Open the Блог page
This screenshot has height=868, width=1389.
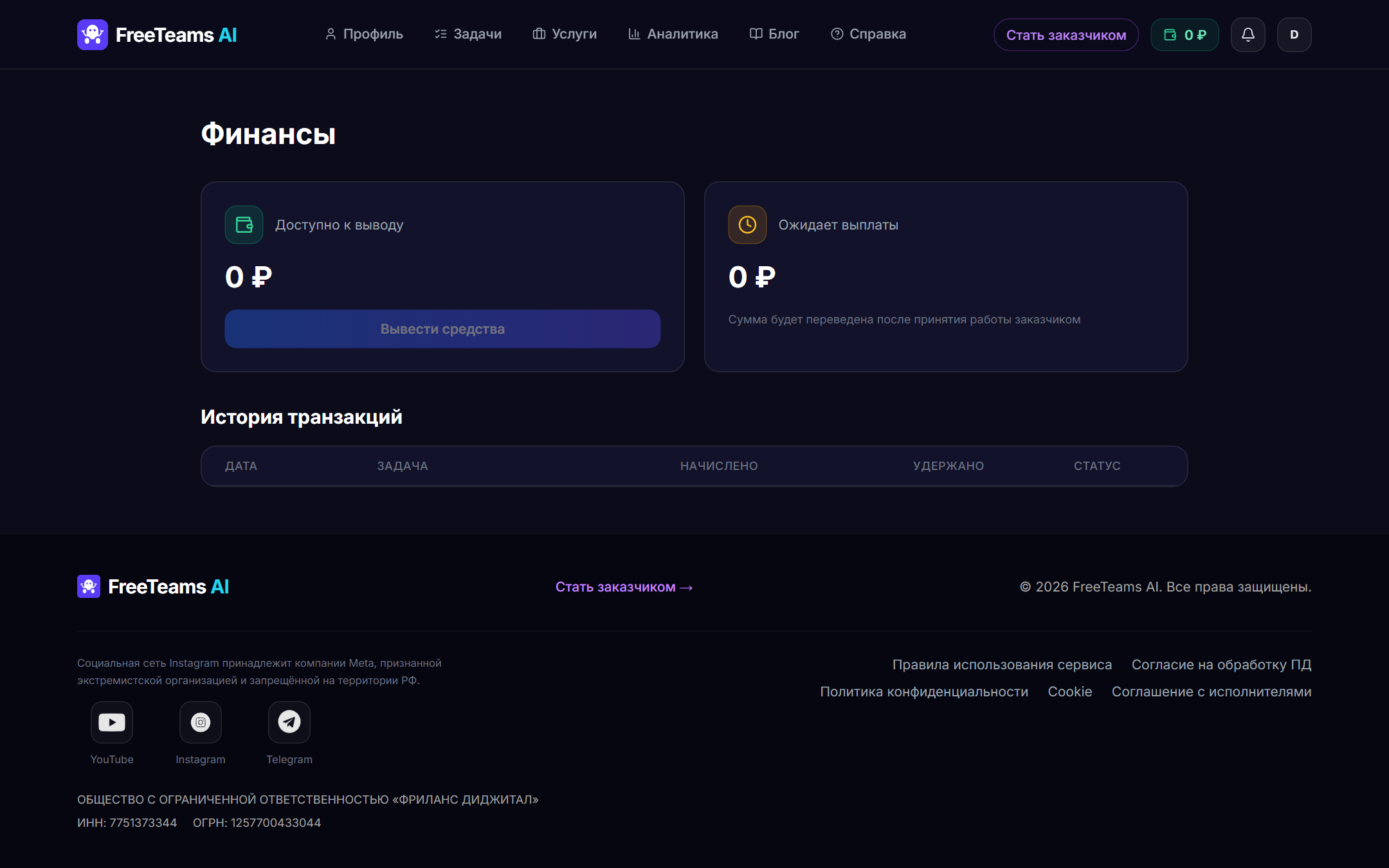[x=774, y=34]
